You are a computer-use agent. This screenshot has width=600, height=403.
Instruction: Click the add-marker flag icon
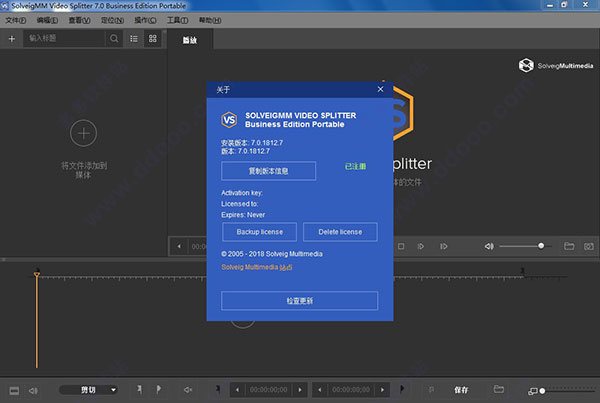coord(140,390)
